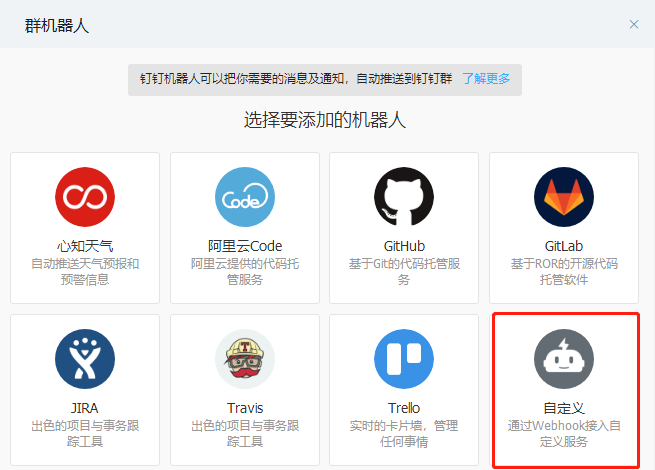Choose the 阿里云Code robot icon
The image size is (655, 470).
coord(245,197)
